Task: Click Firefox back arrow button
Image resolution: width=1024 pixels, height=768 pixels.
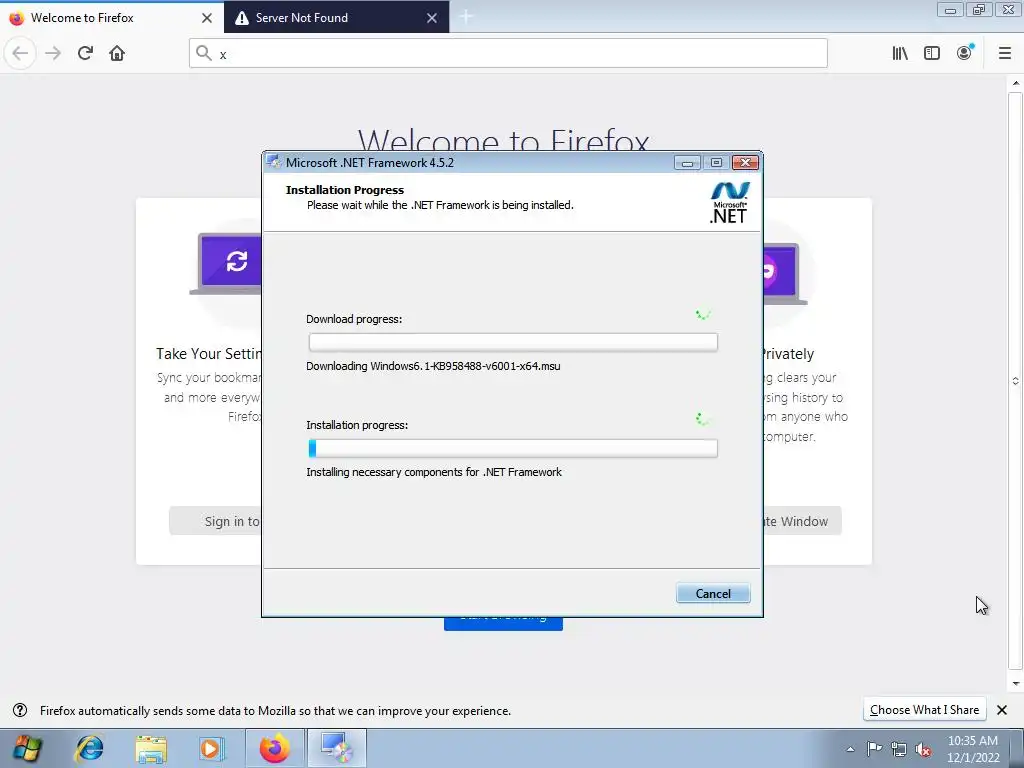Action: click(x=20, y=53)
